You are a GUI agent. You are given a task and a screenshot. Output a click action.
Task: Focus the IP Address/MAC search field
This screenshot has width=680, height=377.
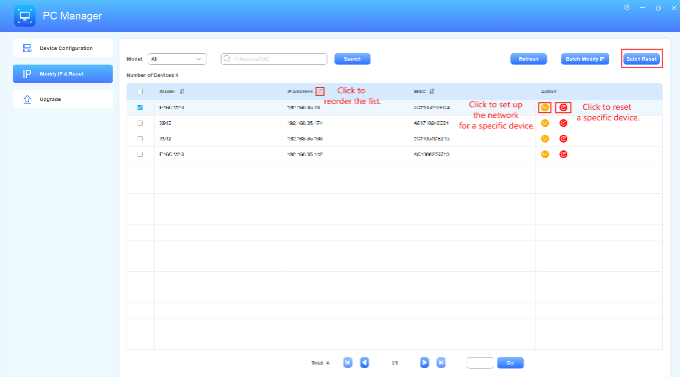[x=274, y=59]
